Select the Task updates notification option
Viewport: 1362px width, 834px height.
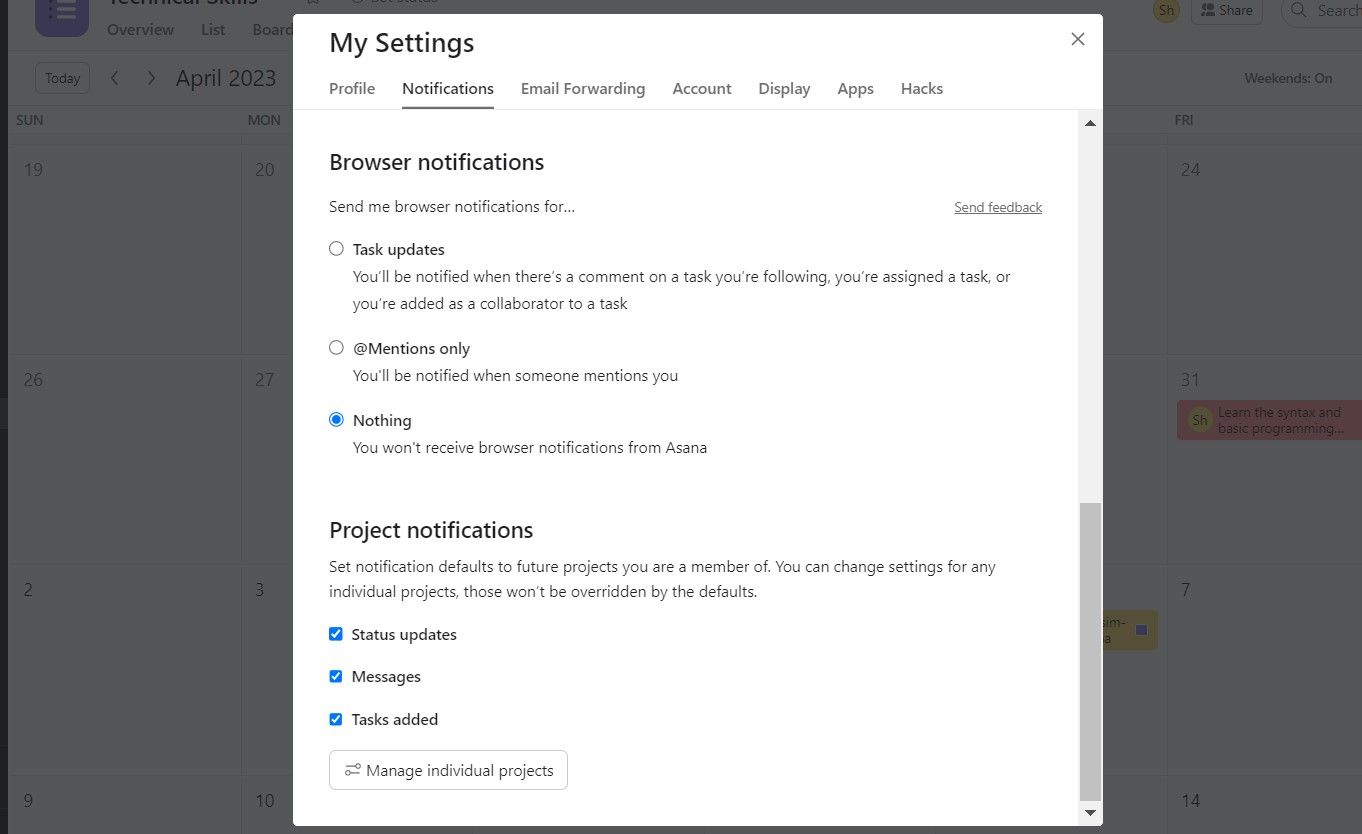pyautogui.click(x=336, y=248)
